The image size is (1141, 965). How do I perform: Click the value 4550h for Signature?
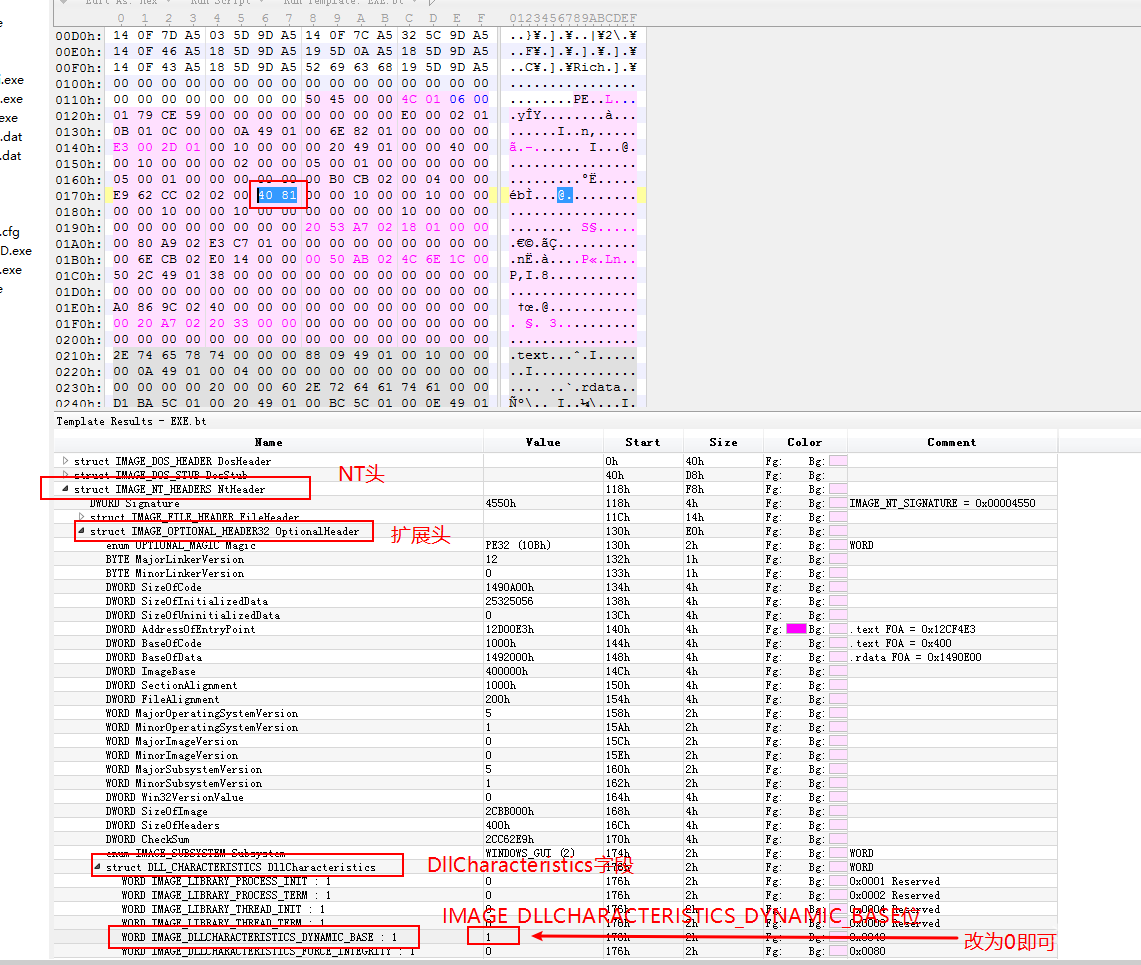coord(501,503)
